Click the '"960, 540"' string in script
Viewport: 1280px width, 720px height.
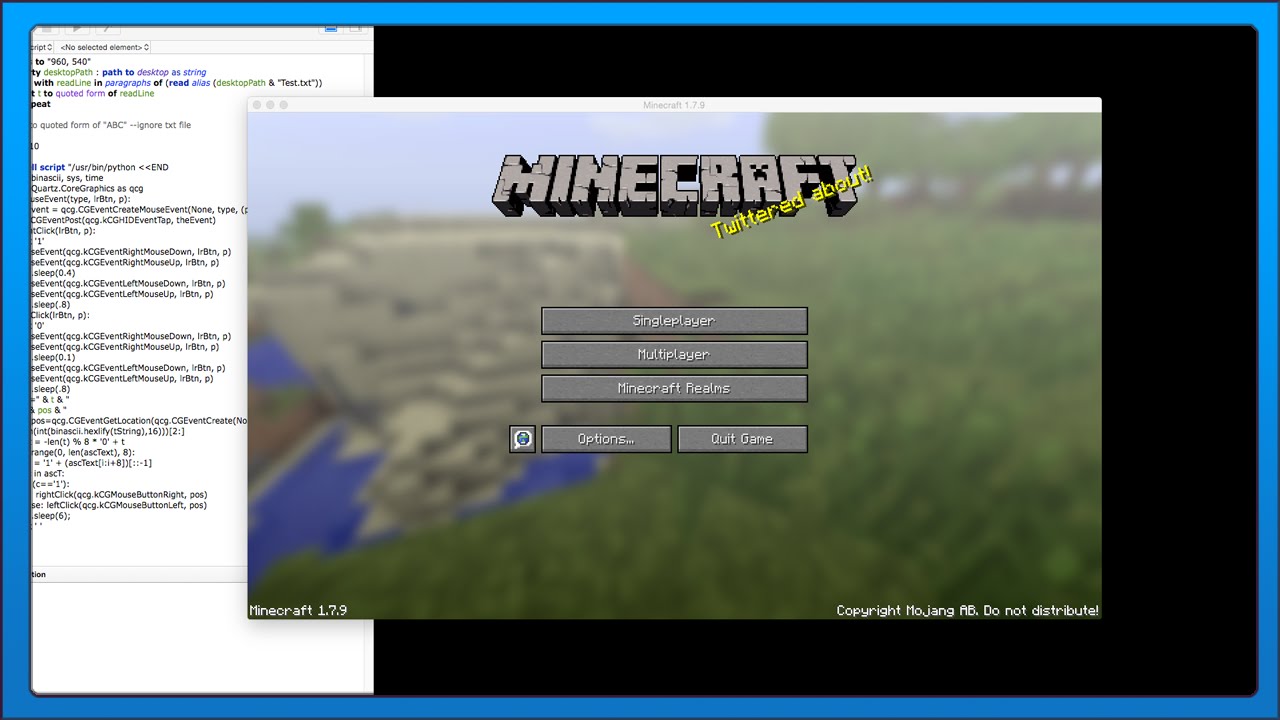pyautogui.click(x=69, y=62)
